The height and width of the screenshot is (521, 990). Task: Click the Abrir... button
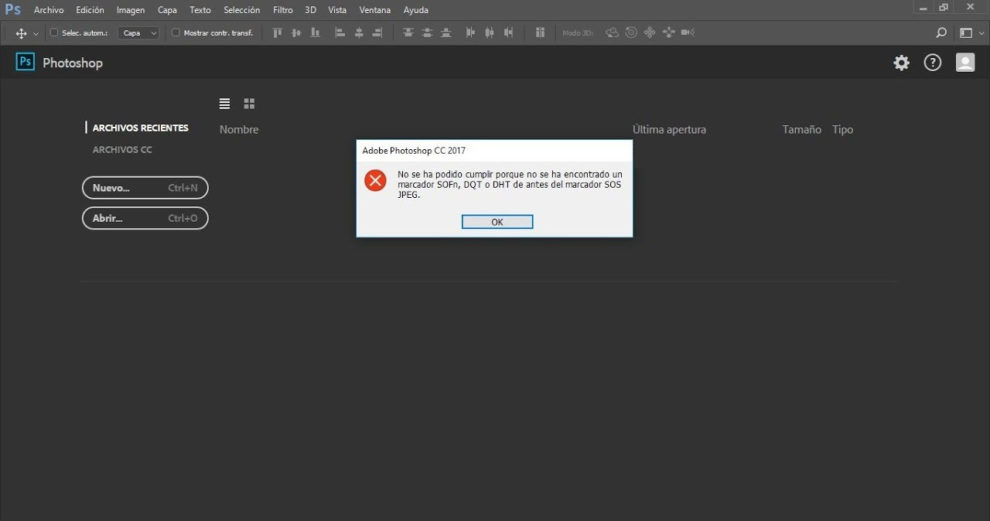[145, 218]
